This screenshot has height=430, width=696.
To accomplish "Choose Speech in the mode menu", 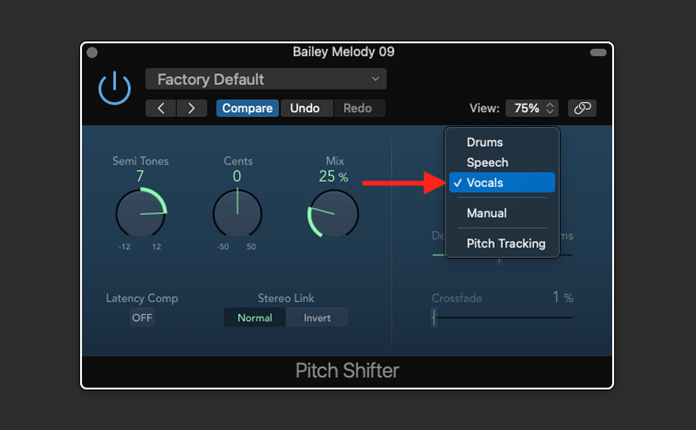I will point(487,162).
